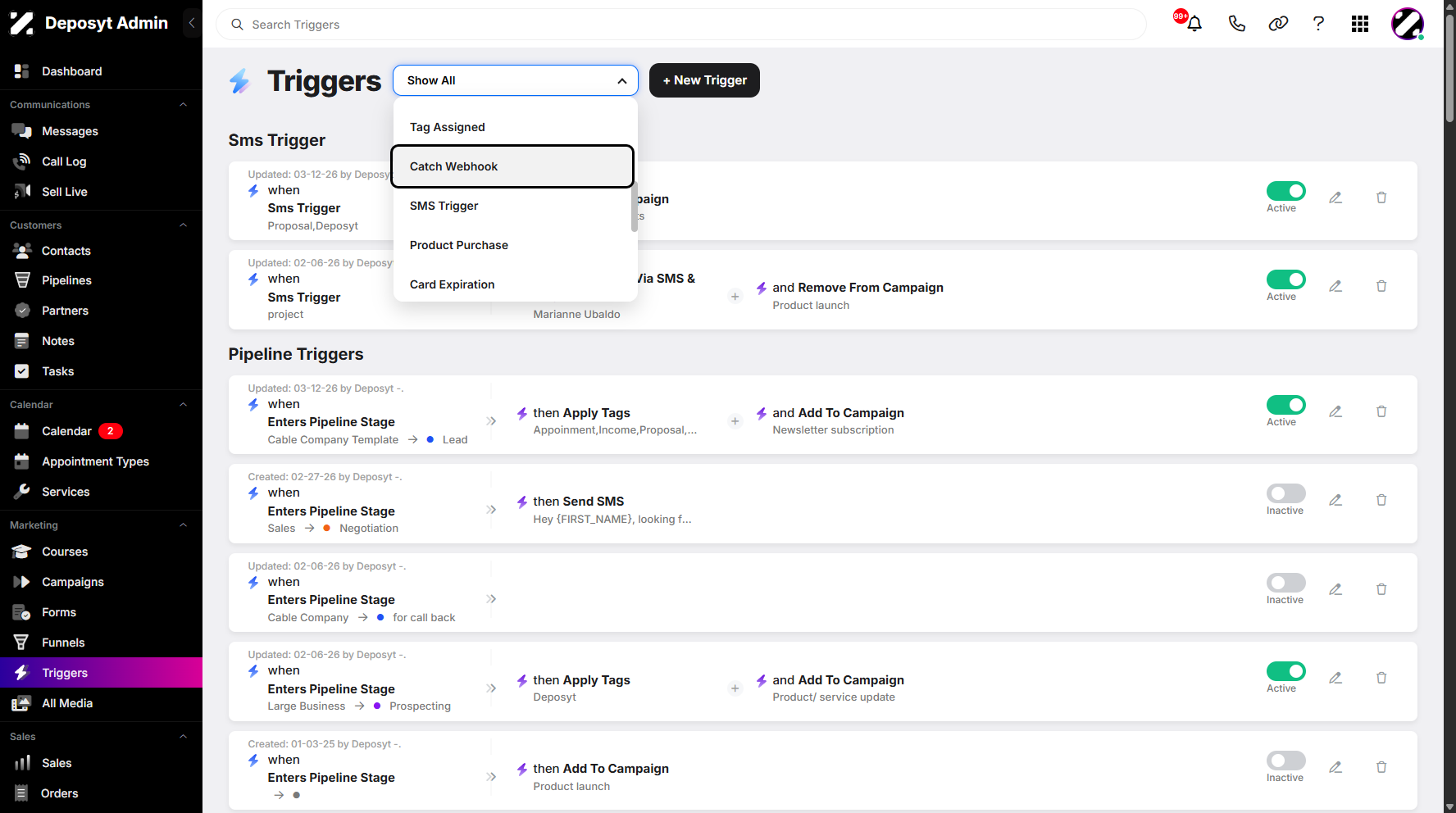Click the link chain icon in header

tap(1278, 24)
